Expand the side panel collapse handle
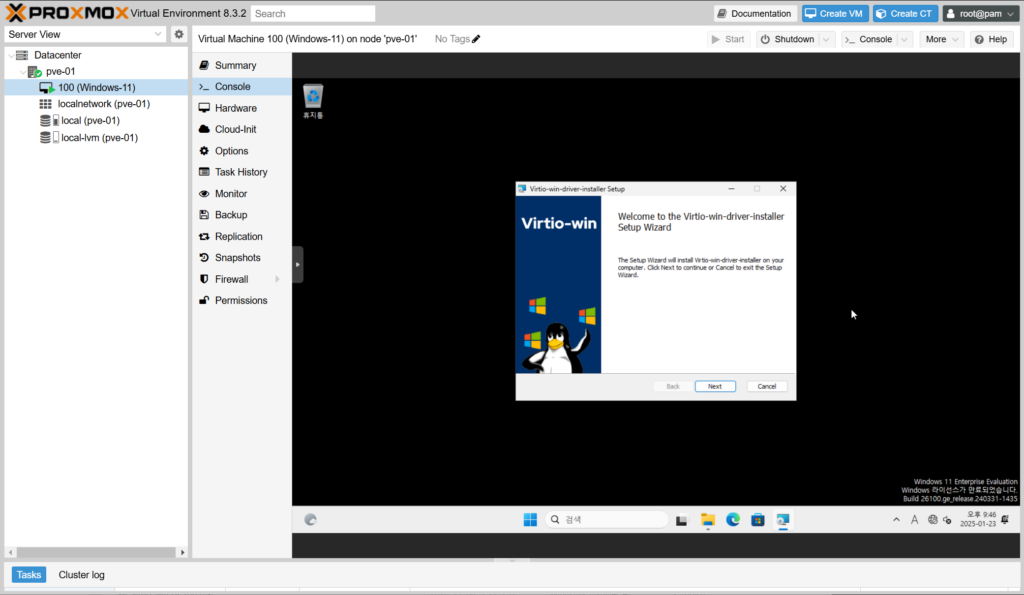 pos(297,264)
